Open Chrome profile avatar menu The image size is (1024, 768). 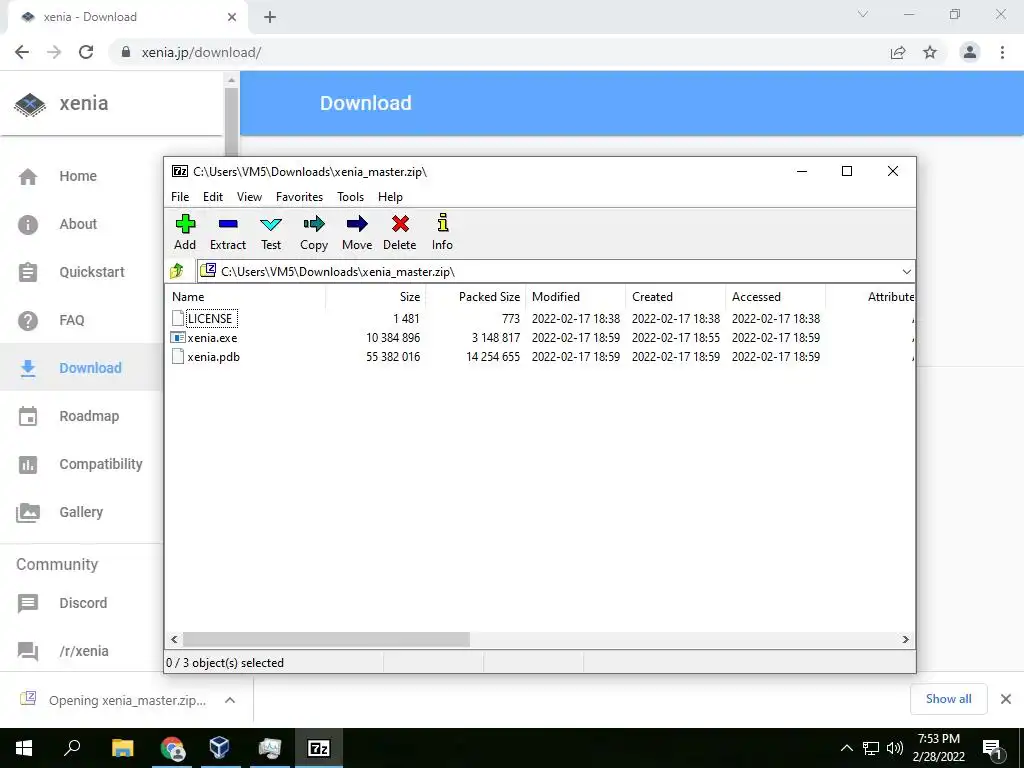pos(970,52)
